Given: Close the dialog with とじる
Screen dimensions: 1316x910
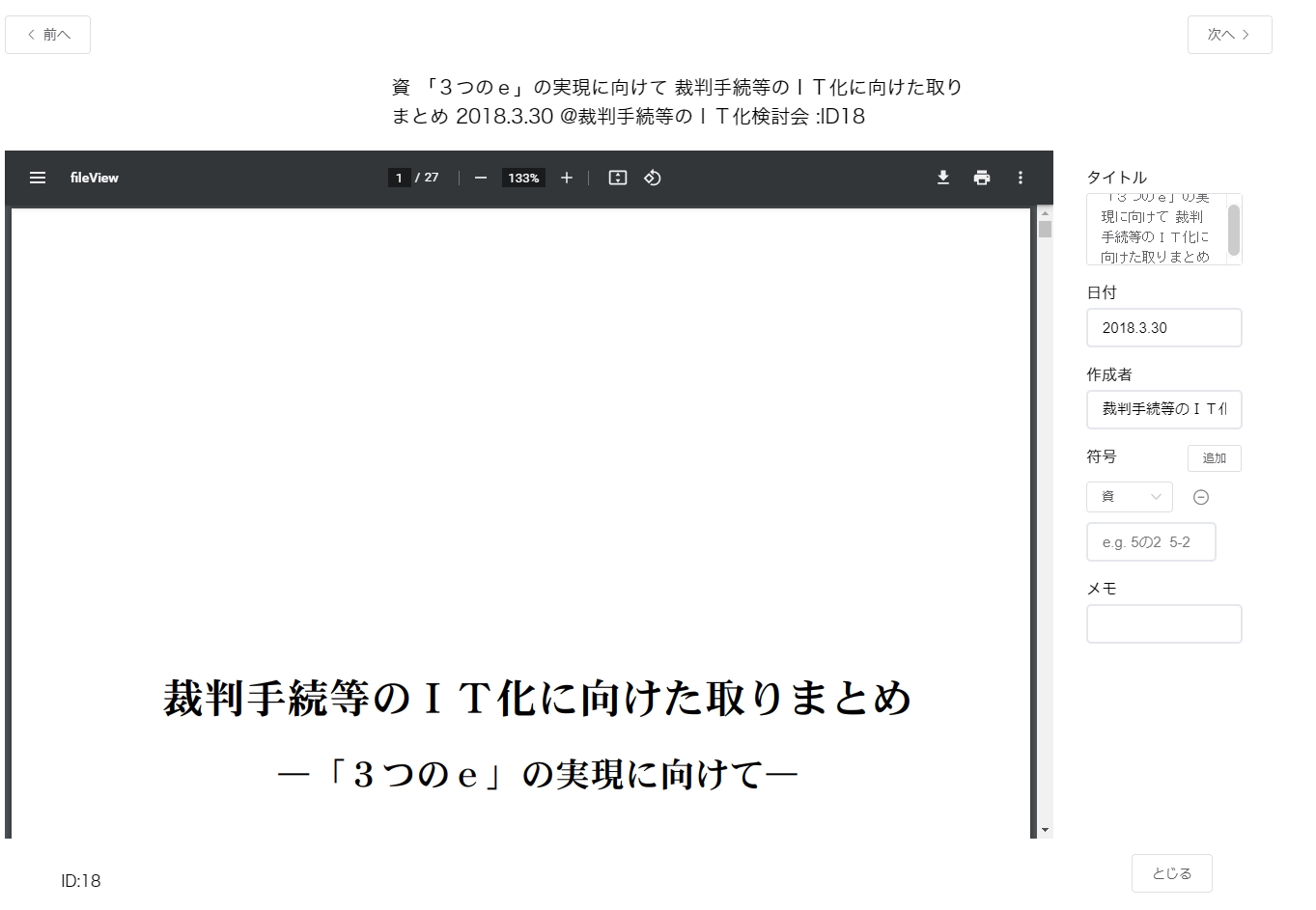Looking at the screenshot, I should click(x=1171, y=873).
